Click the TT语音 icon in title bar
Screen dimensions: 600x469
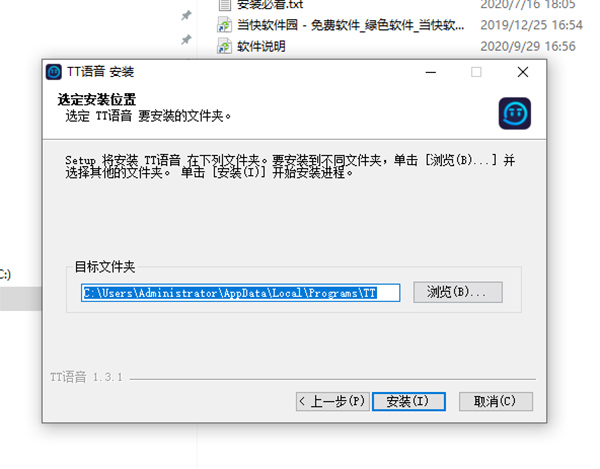point(54,72)
